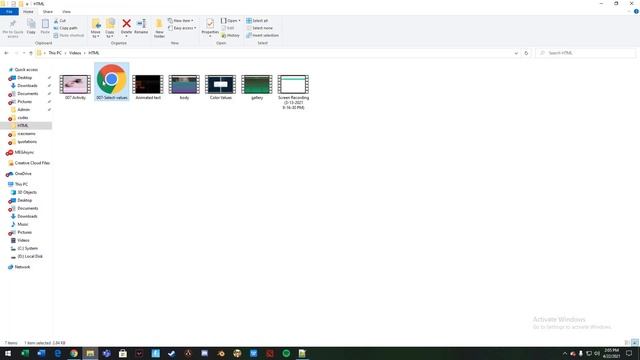Open Microsoft Store from the taskbar
Image resolution: width=640 pixels, height=360 pixels.
[123, 353]
